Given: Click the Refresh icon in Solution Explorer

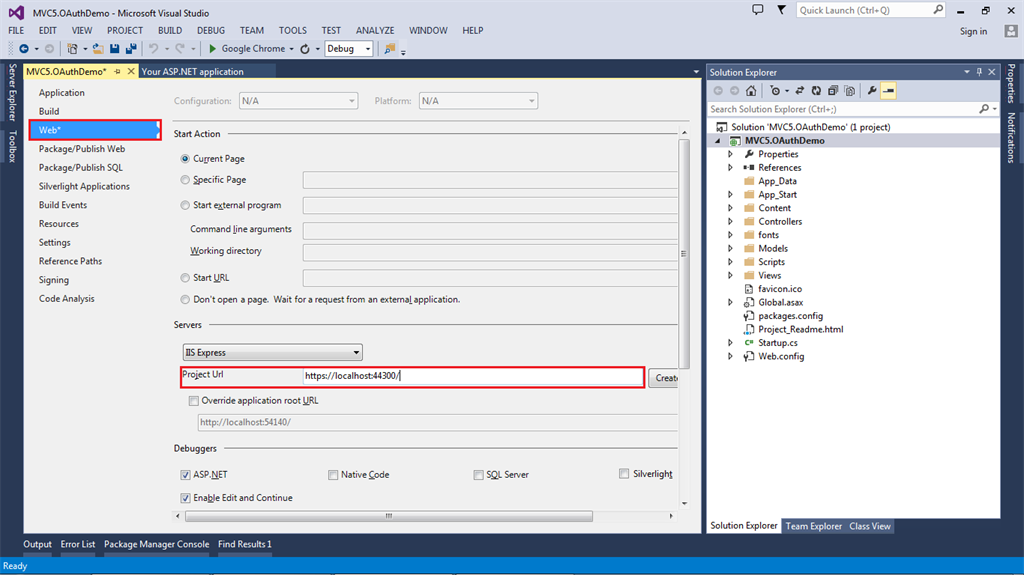Looking at the screenshot, I should [x=818, y=91].
